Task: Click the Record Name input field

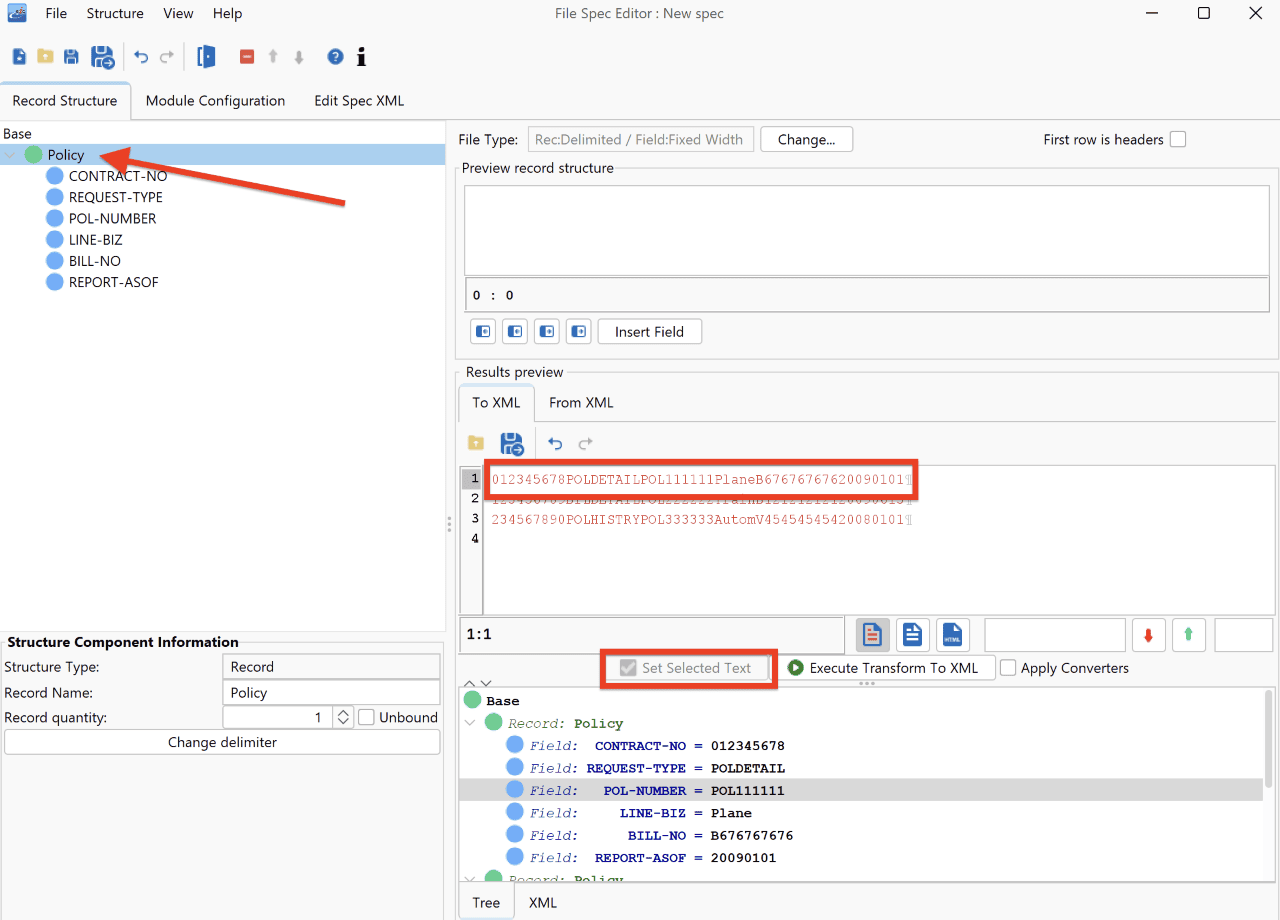Action: pos(331,692)
